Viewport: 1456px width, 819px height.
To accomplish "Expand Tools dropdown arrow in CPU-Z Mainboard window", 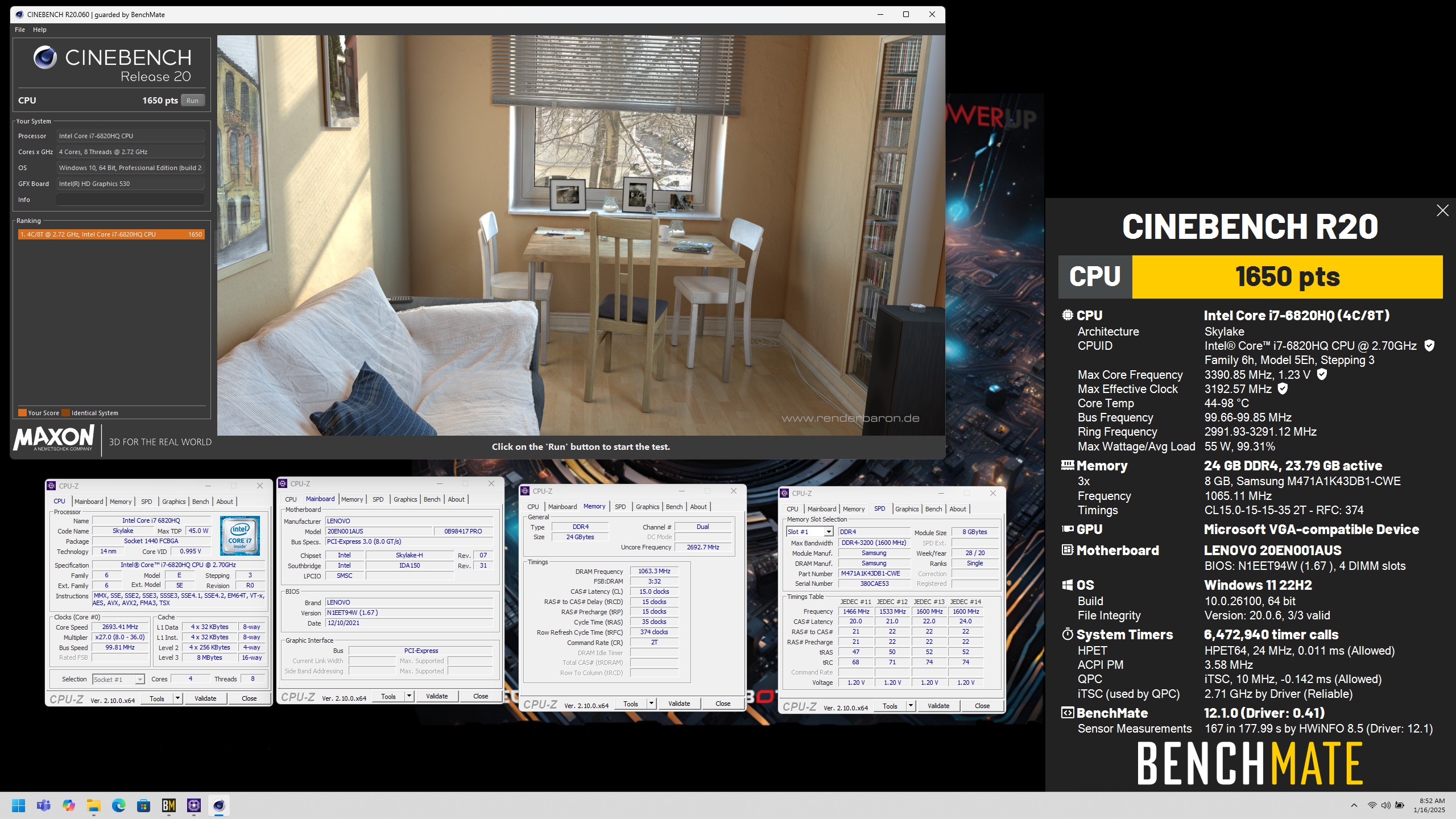I will pos(409,696).
